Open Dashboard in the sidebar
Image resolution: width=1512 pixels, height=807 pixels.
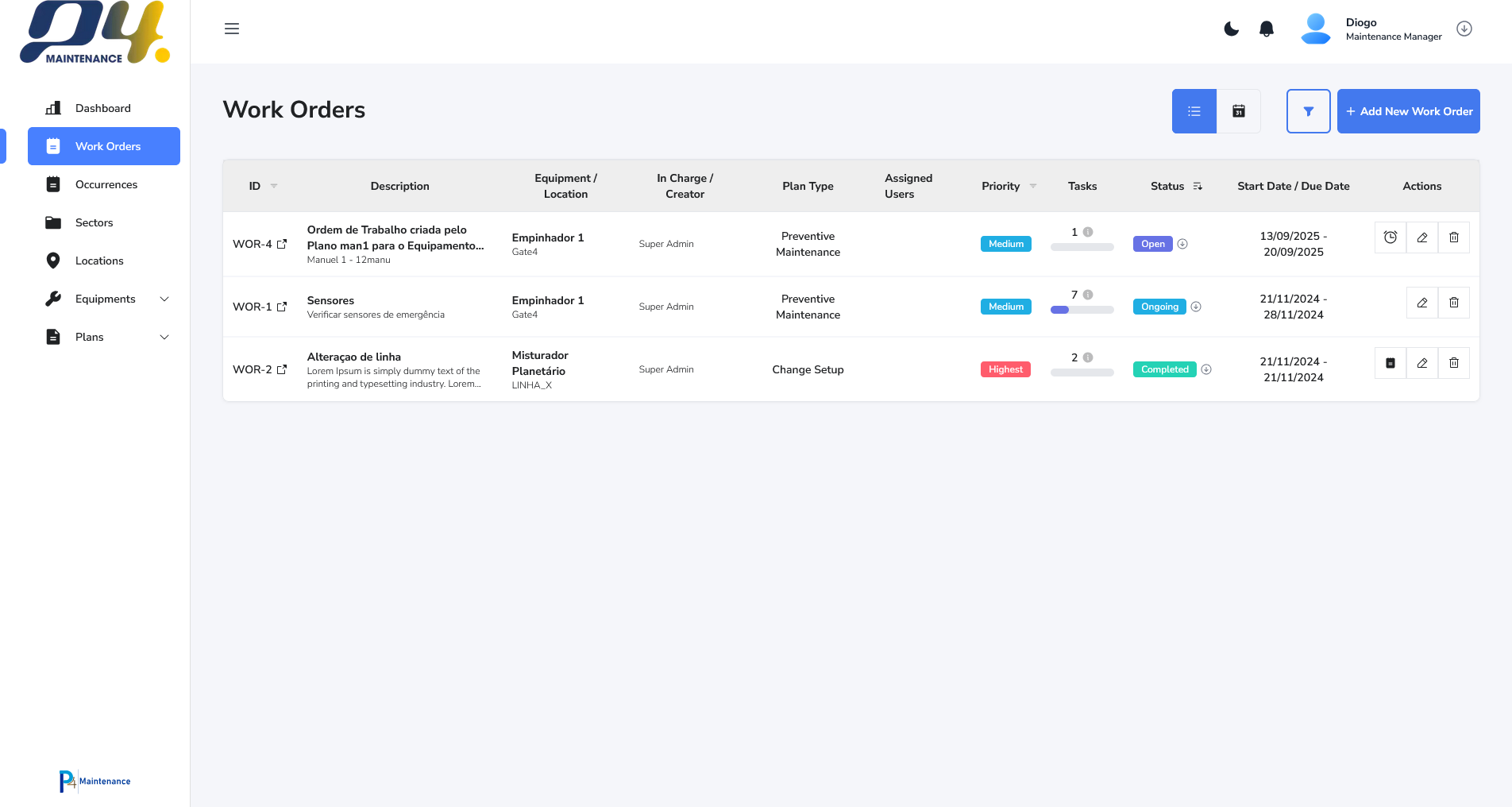[x=104, y=108]
